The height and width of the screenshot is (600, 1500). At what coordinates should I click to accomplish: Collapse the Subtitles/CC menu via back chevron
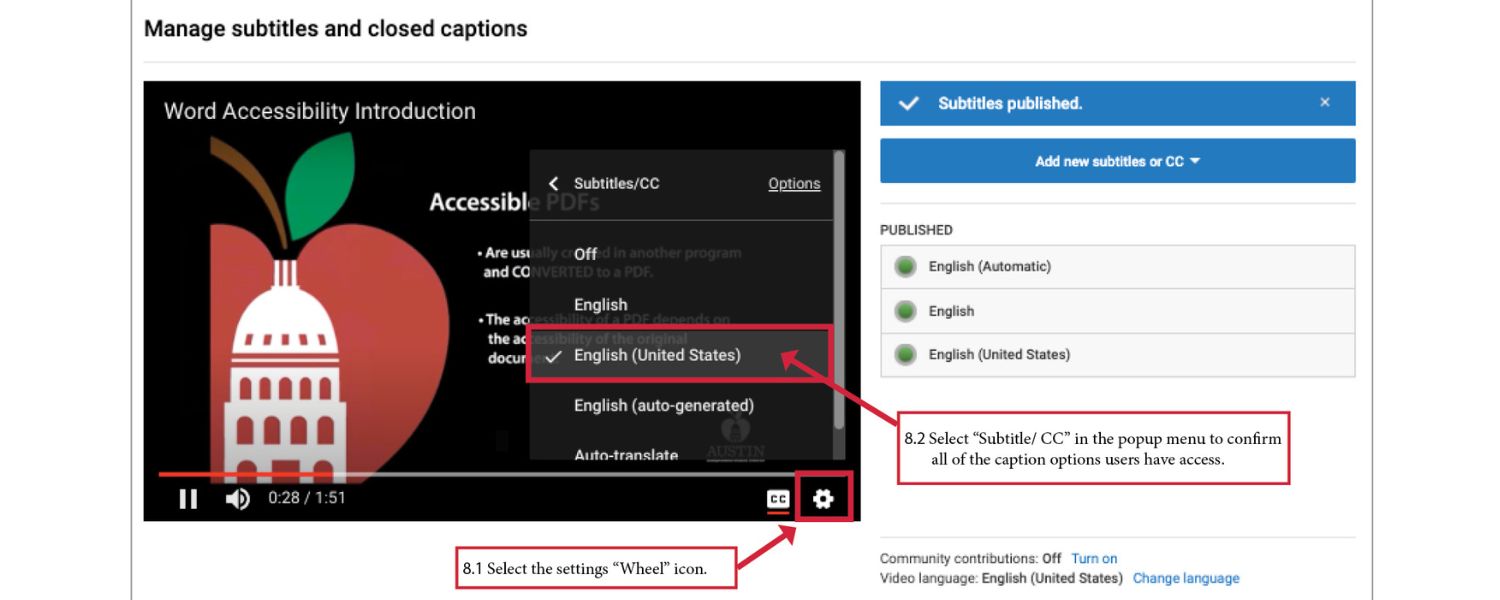click(x=553, y=183)
